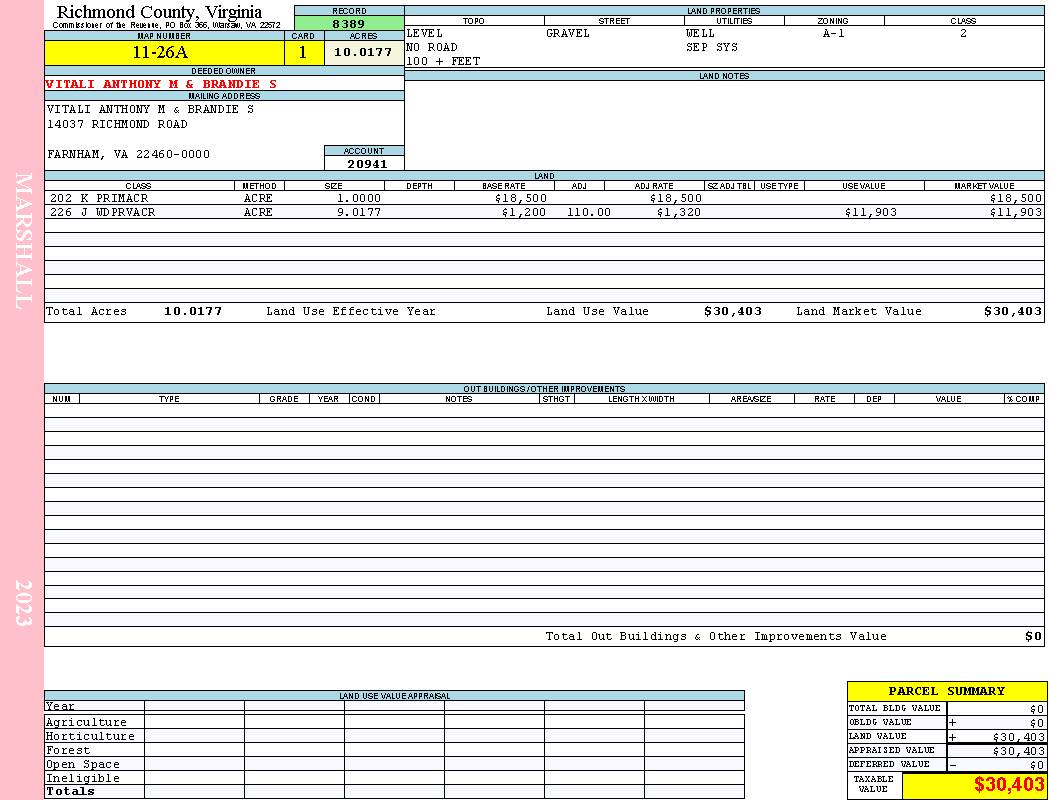Click the LAND NOTES header
The height and width of the screenshot is (800, 1050).
pos(724,76)
